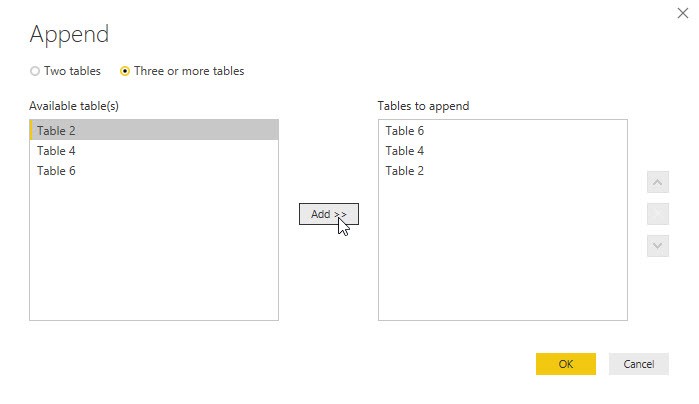
Task: Click empty area of Tables to append list
Action: [502, 250]
